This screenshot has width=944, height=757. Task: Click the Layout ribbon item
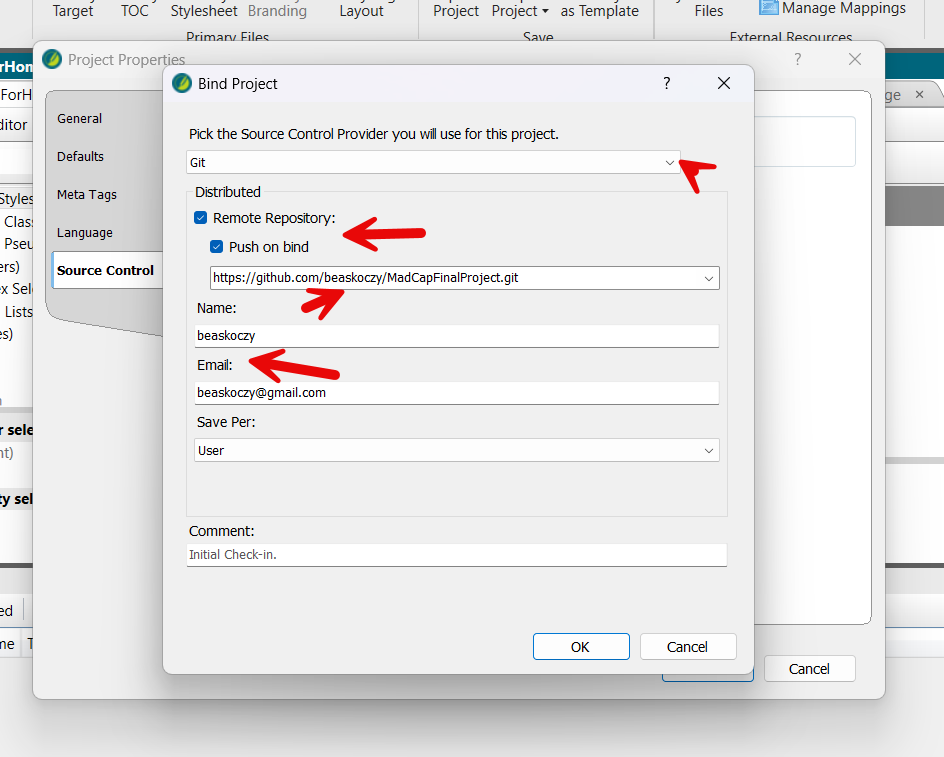click(361, 11)
